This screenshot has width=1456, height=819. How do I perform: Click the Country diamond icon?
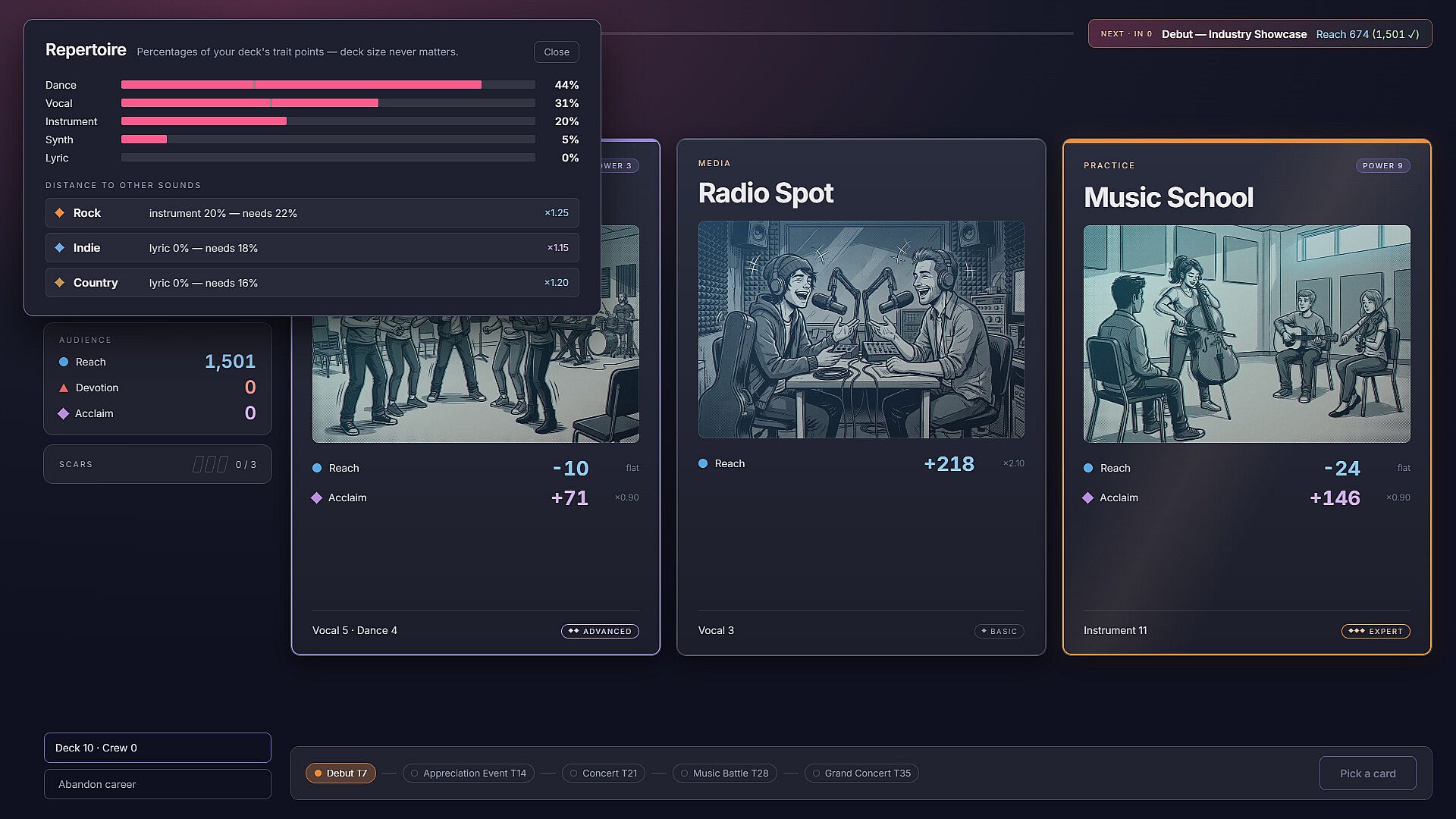click(x=60, y=283)
